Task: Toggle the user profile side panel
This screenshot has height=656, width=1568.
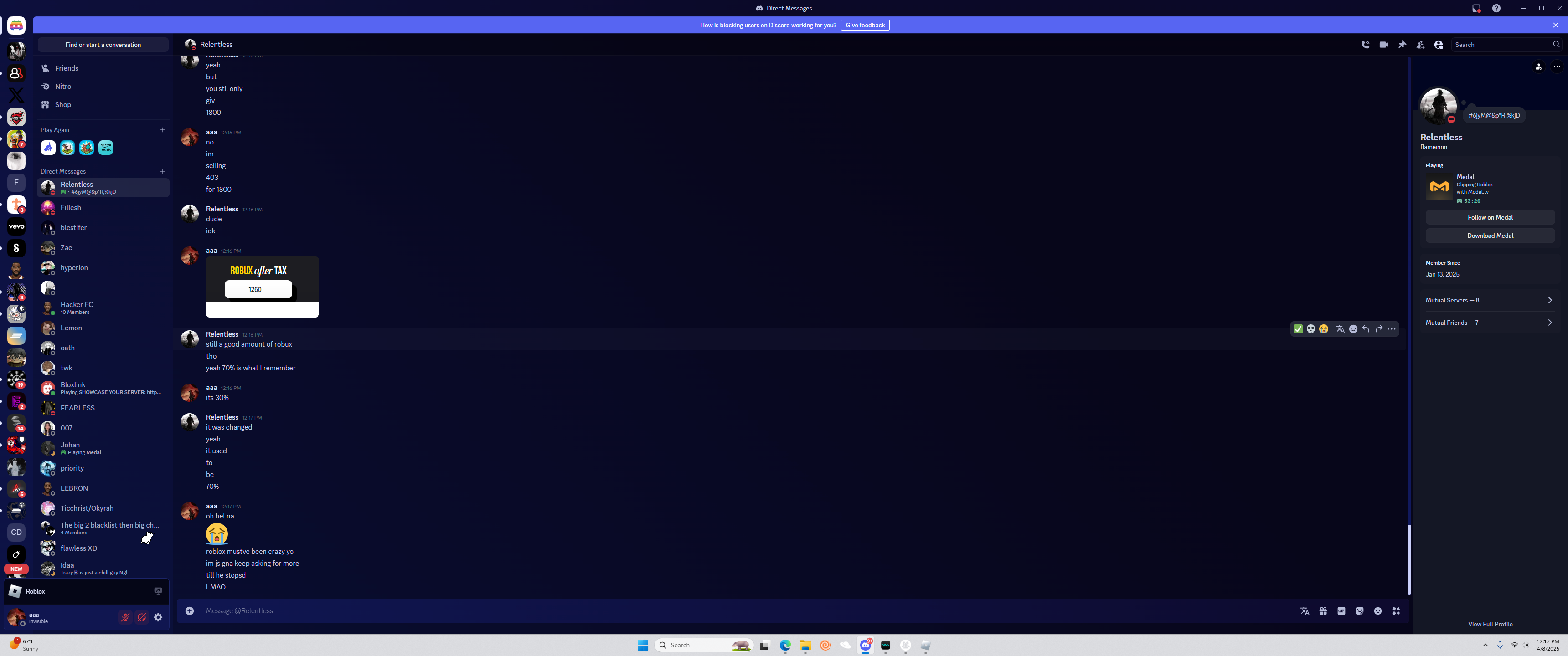Action: coord(1439,45)
